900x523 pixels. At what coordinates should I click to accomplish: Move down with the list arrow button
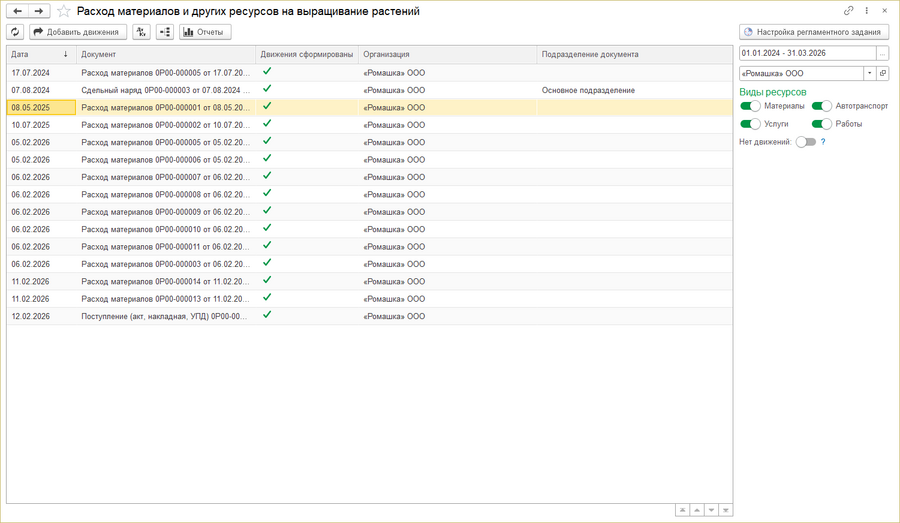(x=712, y=510)
